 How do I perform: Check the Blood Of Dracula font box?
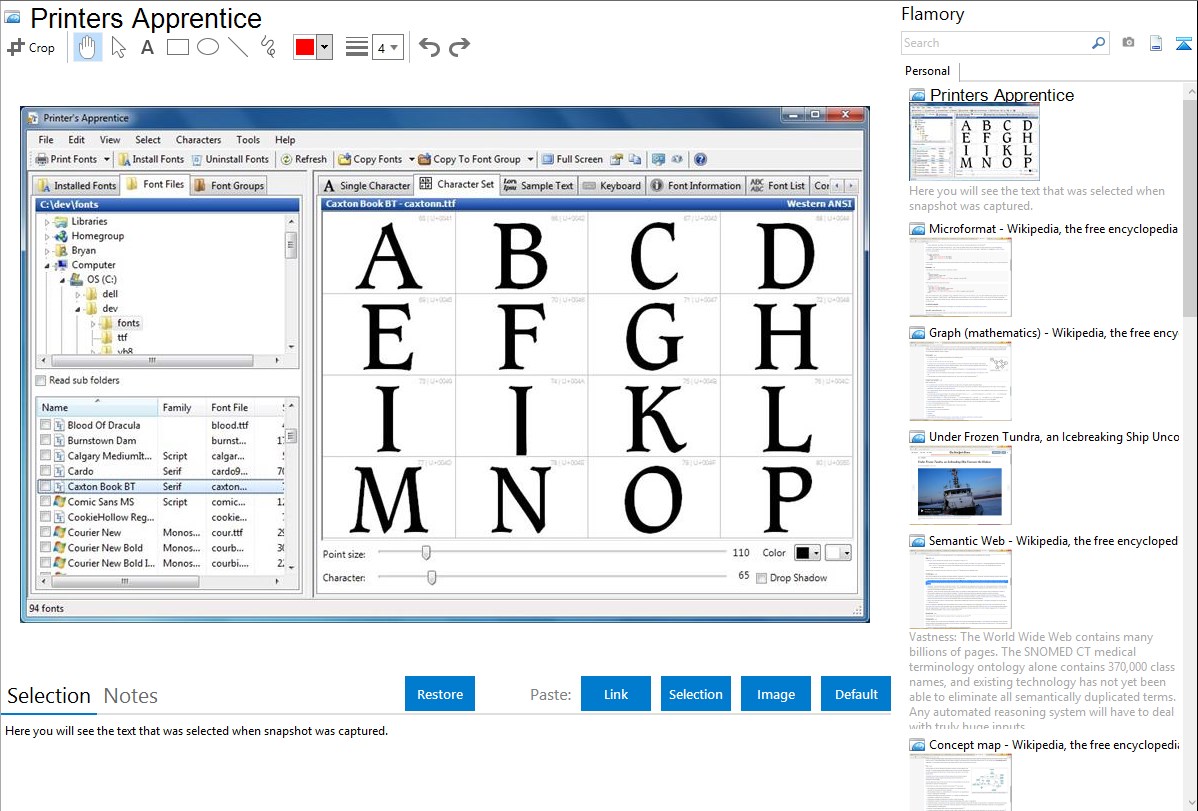[x=46, y=425]
